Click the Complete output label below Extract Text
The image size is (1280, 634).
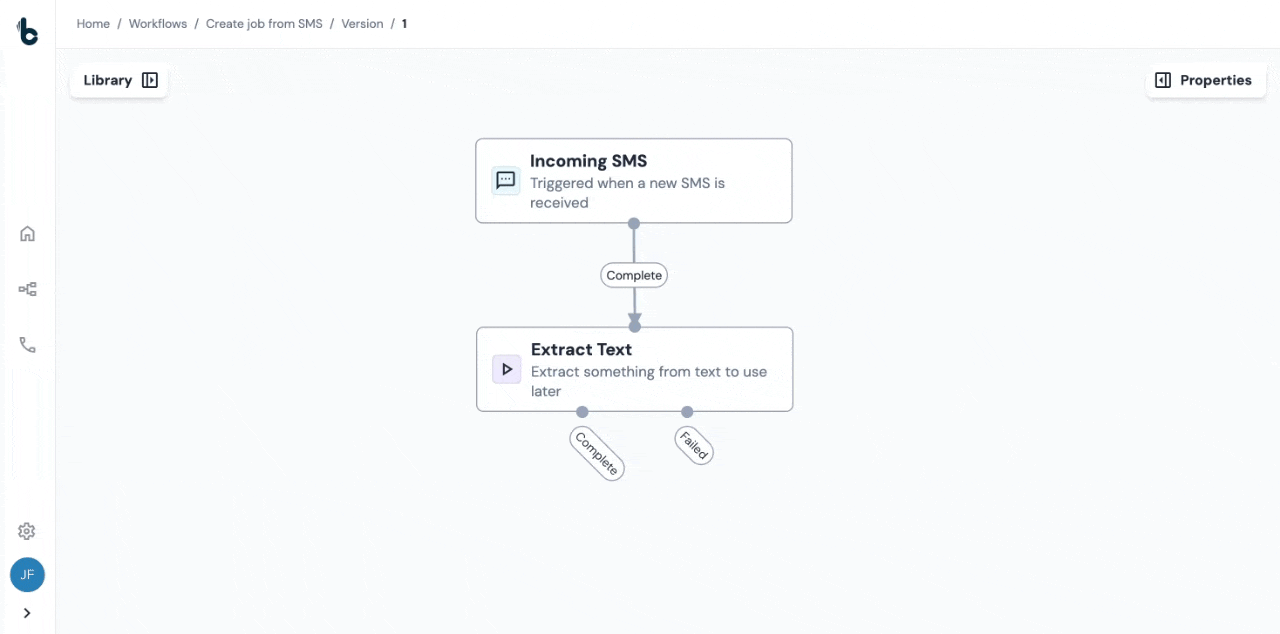tap(597, 453)
